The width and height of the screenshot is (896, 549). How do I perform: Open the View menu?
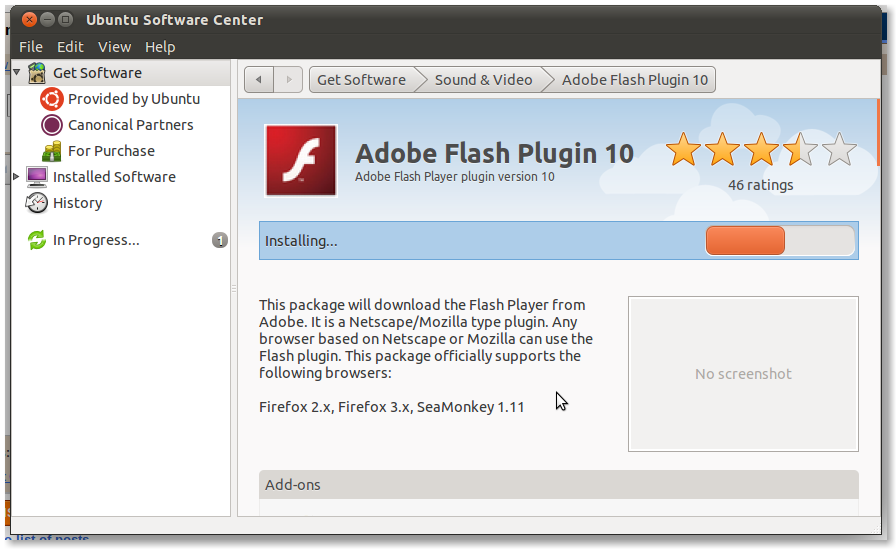click(x=114, y=47)
